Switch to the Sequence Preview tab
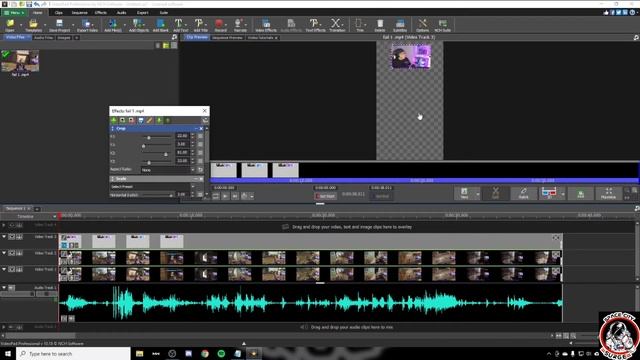 click(227, 38)
